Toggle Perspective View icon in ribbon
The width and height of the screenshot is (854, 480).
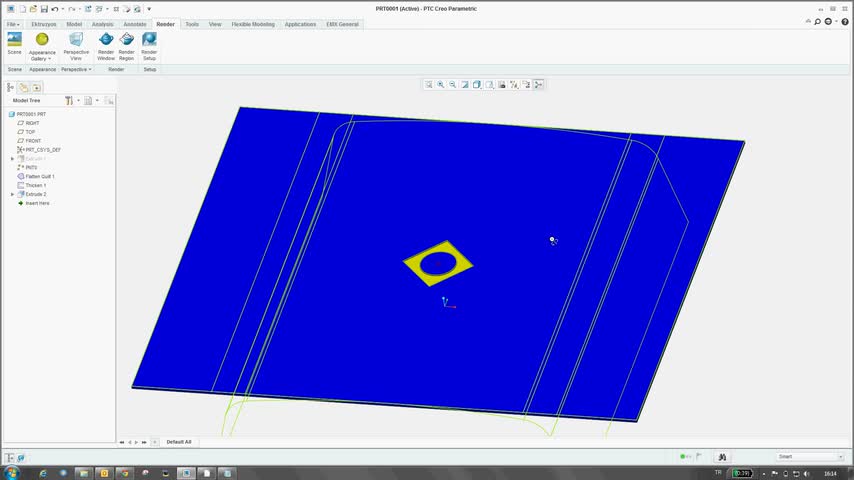click(76, 39)
